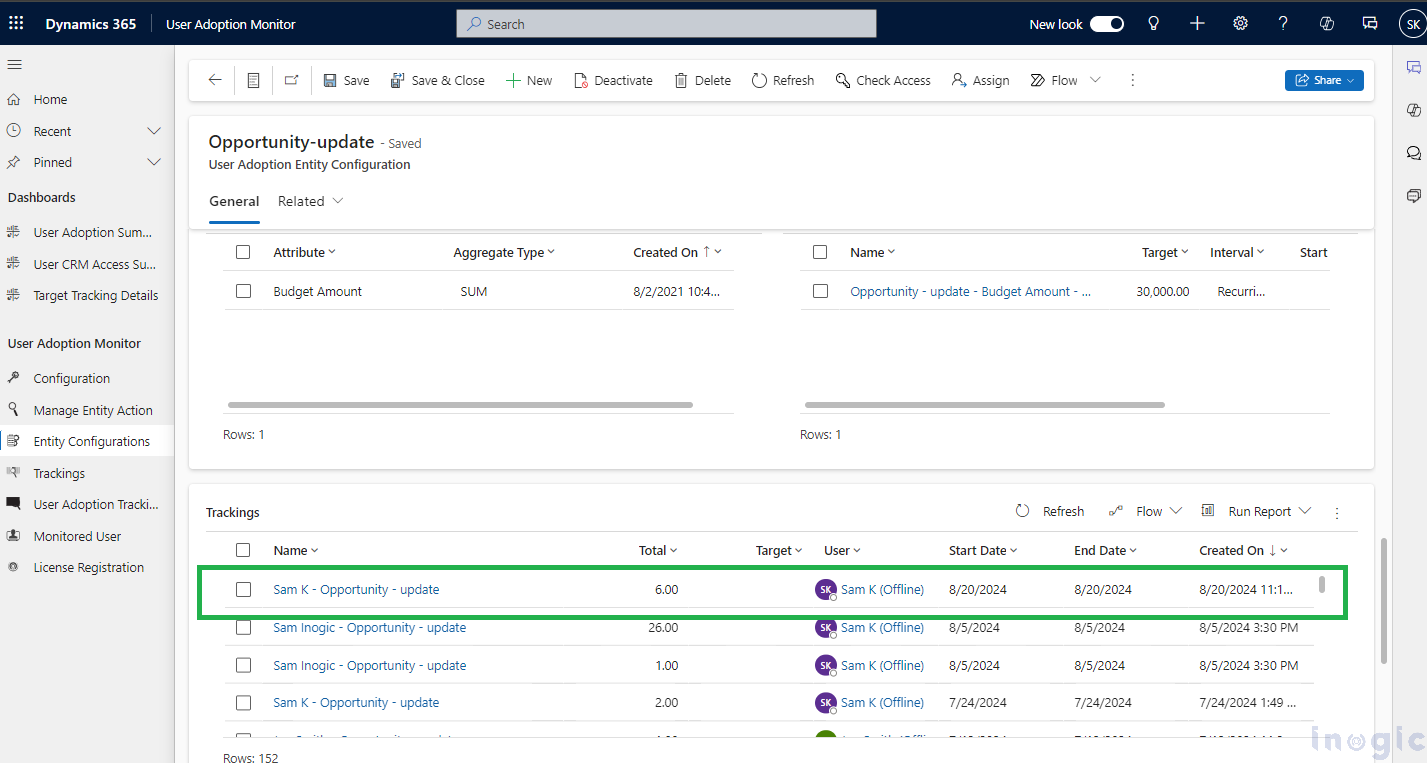Open the Copilot icon in header
This screenshot has width=1427, height=763.
(1327, 24)
